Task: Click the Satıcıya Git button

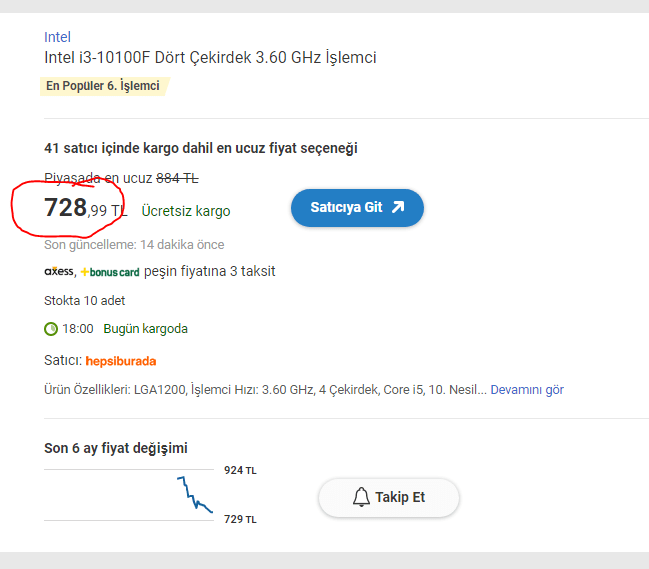Action: point(357,208)
